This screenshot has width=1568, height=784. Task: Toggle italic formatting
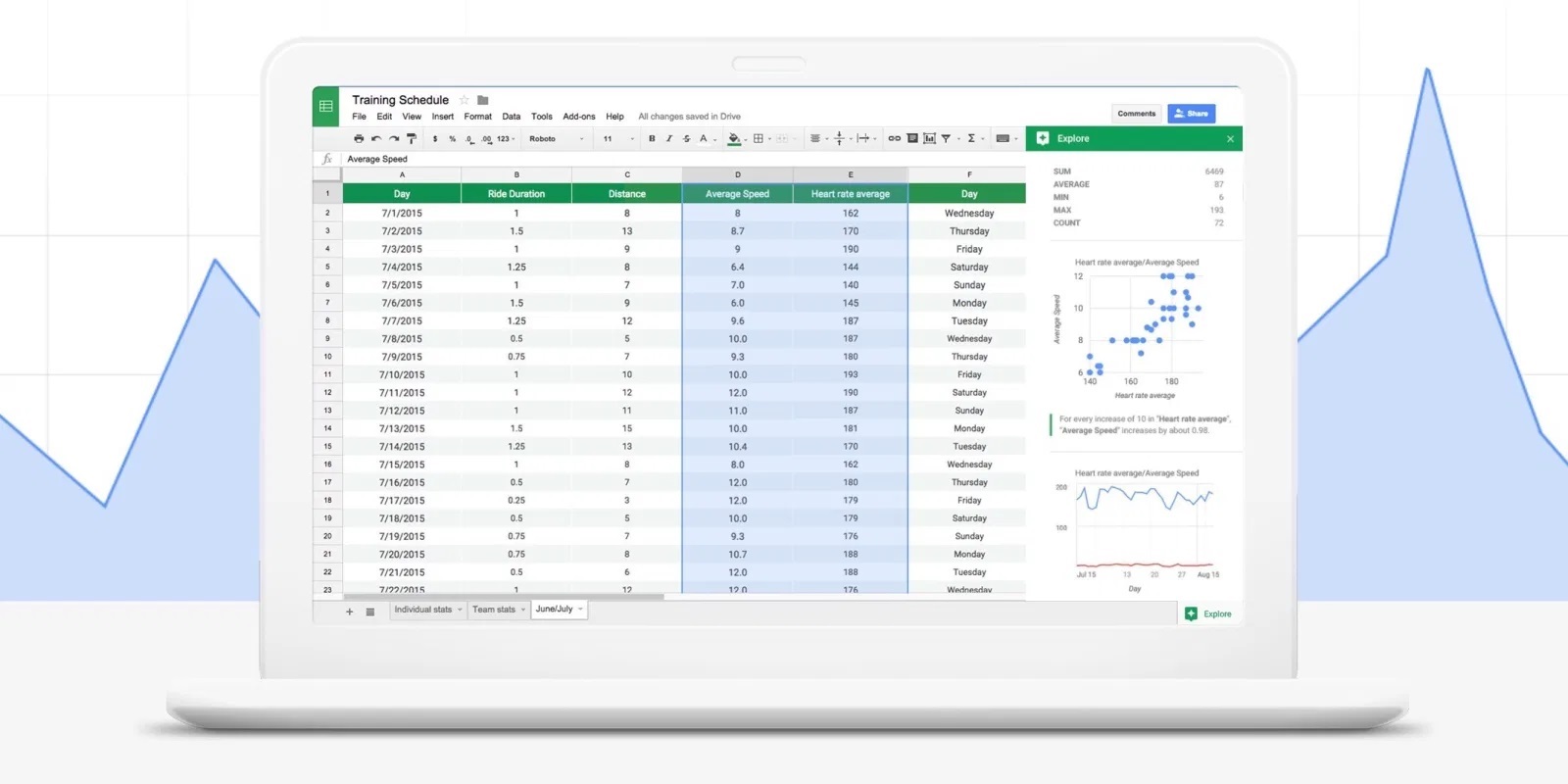pyautogui.click(x=669, y=139)
